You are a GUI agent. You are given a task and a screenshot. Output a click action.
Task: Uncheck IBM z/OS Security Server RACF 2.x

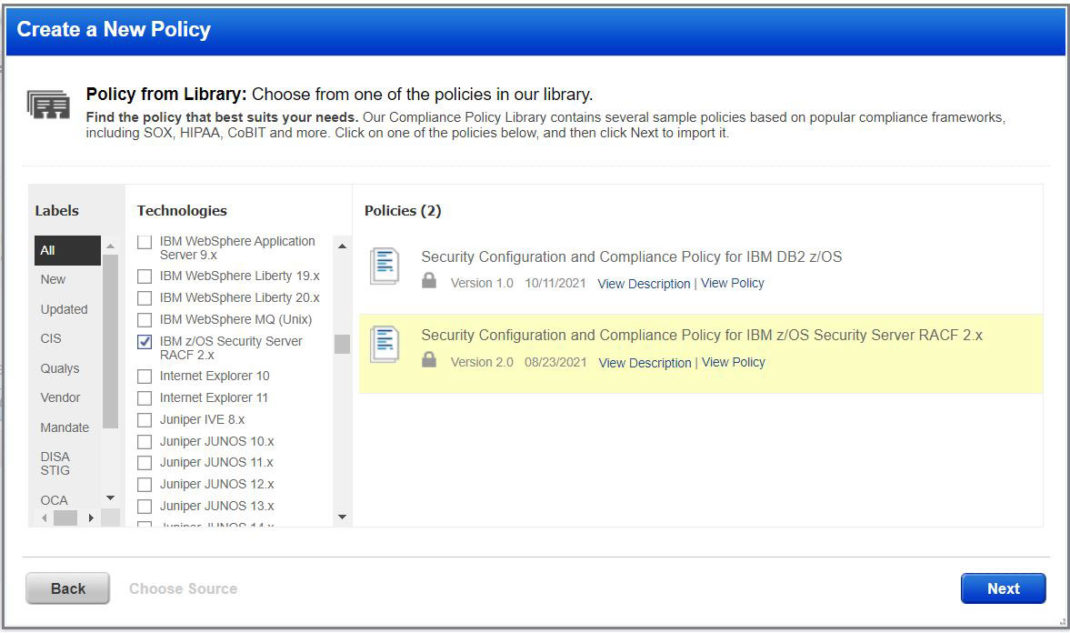coord(144,342)
